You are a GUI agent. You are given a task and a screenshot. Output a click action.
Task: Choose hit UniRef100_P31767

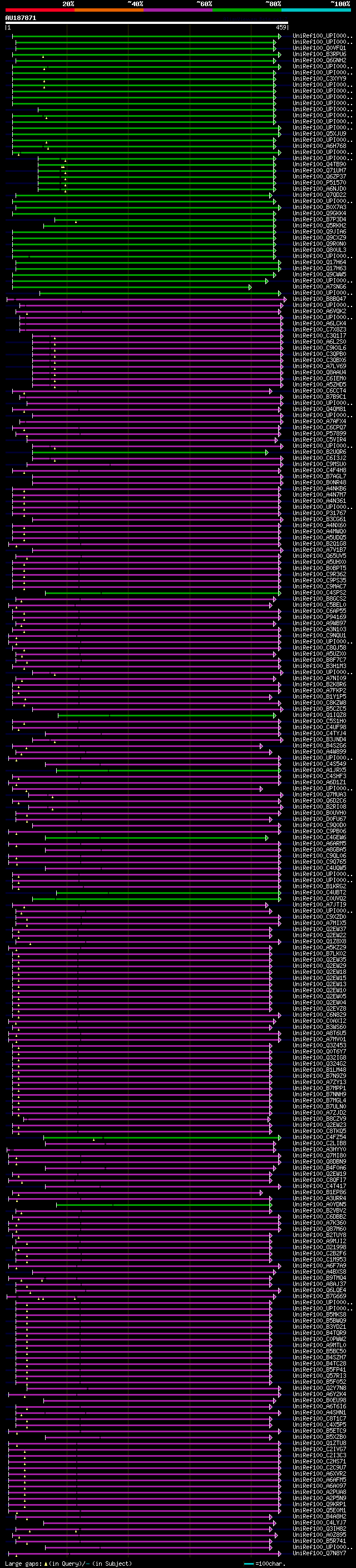(319, 513)
